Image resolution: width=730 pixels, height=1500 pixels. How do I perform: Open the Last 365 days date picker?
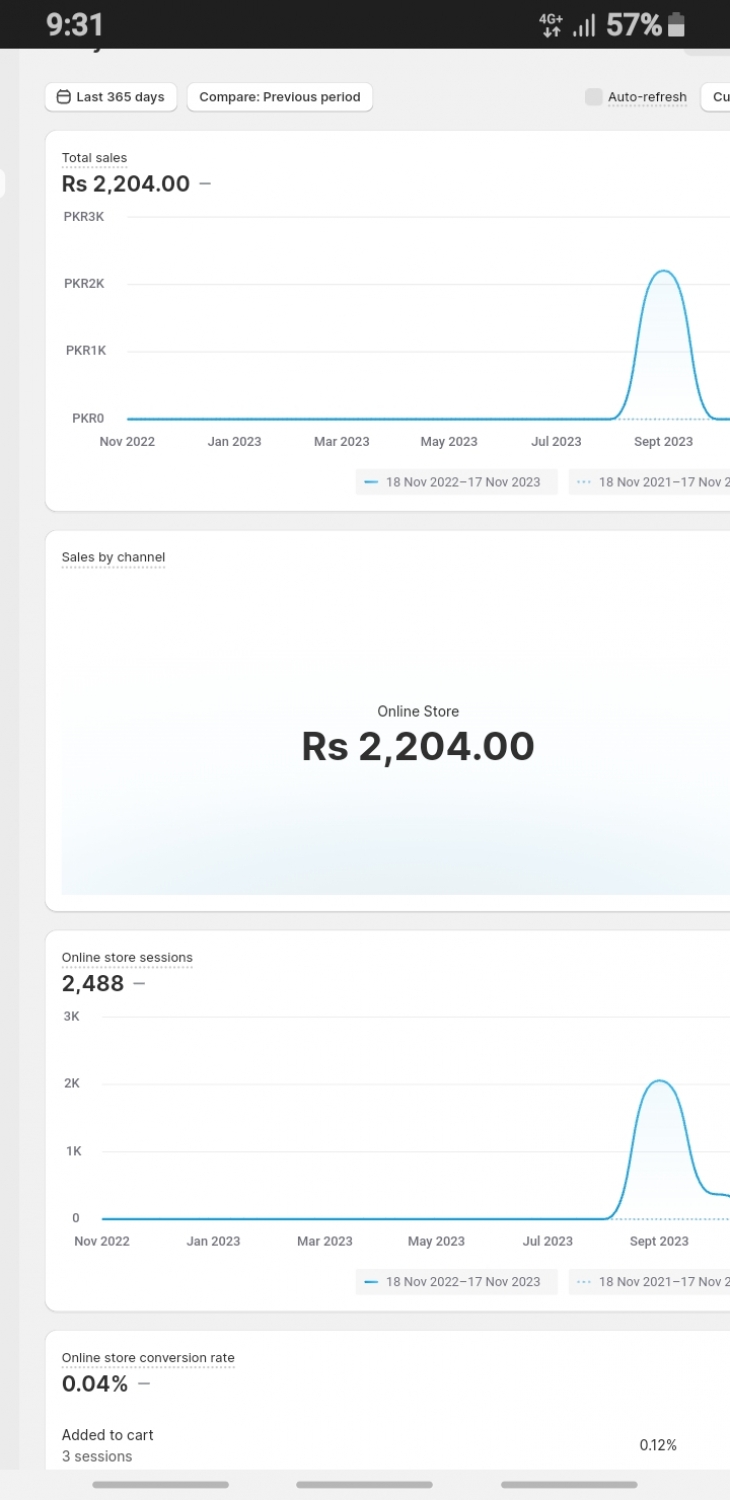[111, 97]
